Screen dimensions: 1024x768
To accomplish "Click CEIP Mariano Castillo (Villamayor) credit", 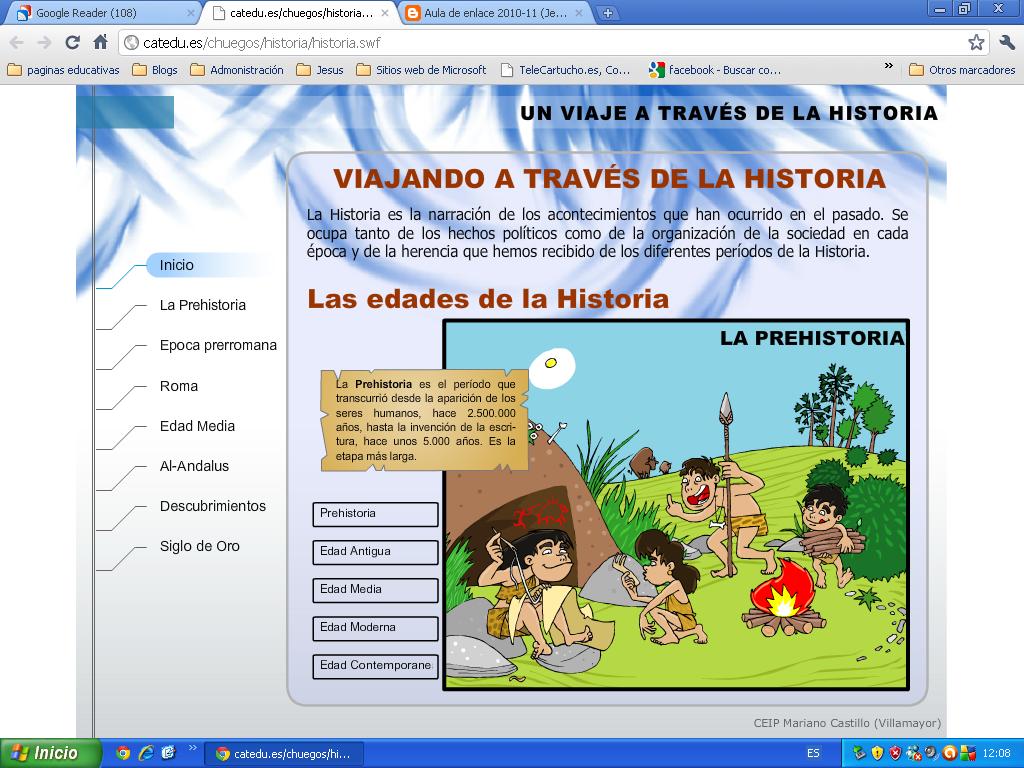I will [x=847, y=723].
